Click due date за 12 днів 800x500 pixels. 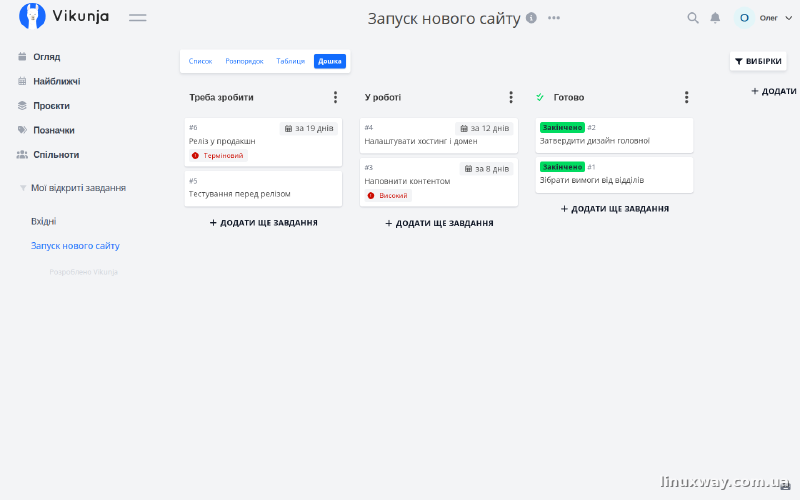click(484, 129)
